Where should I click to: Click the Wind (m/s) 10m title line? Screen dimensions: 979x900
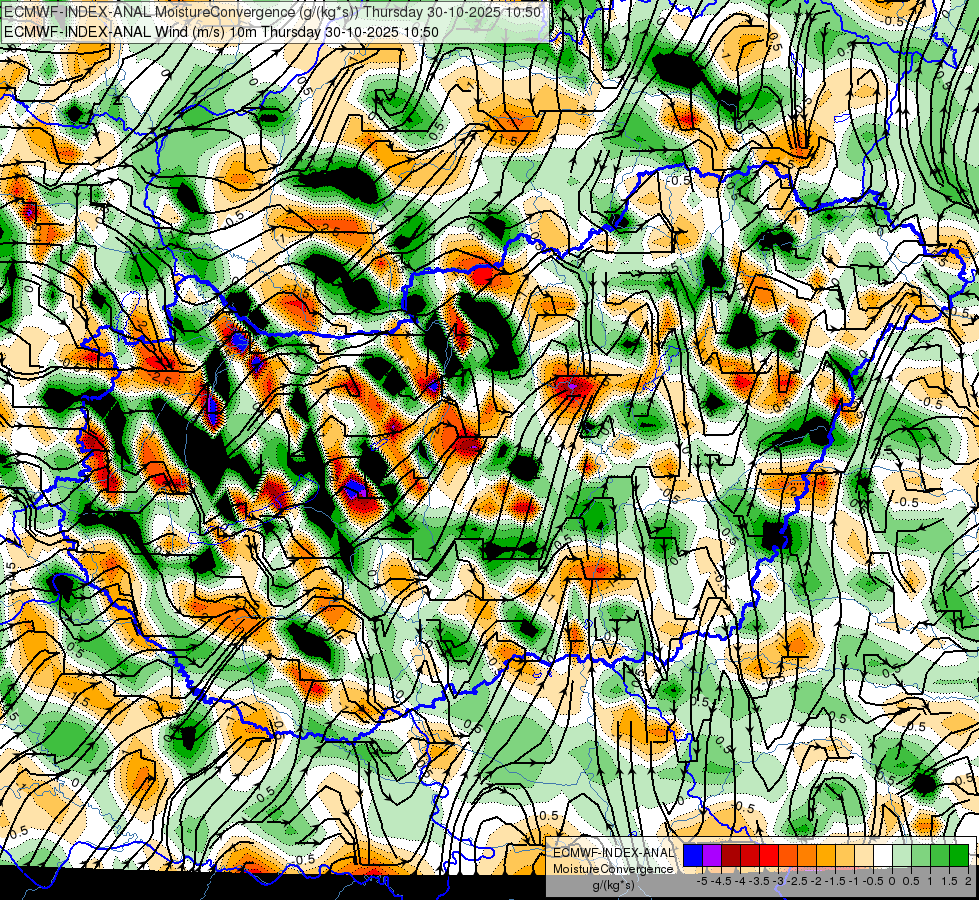coord(221,31)
